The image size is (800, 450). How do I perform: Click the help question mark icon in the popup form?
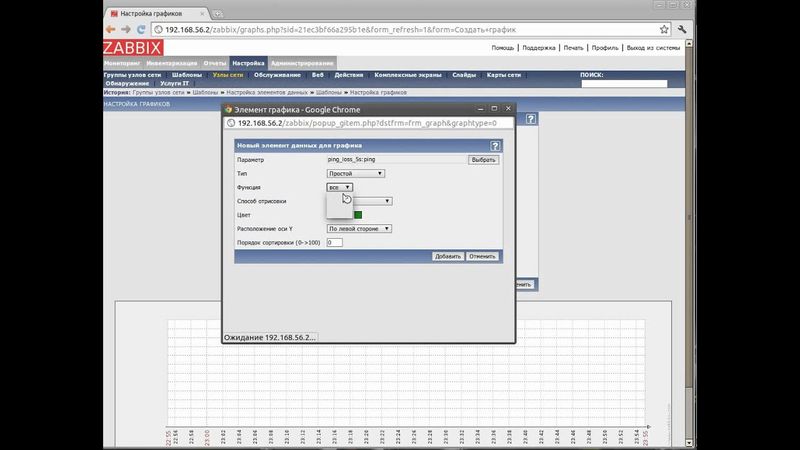pos(496,146)
